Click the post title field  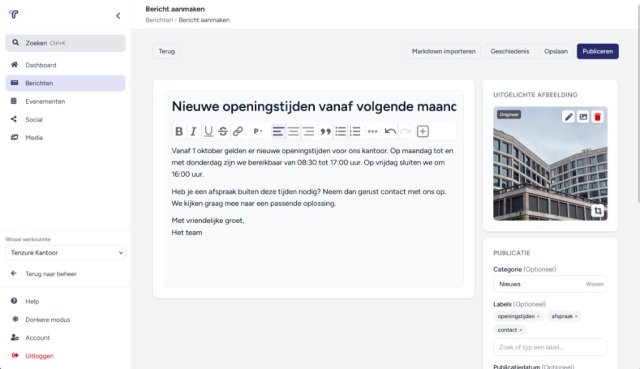[314, 107]
